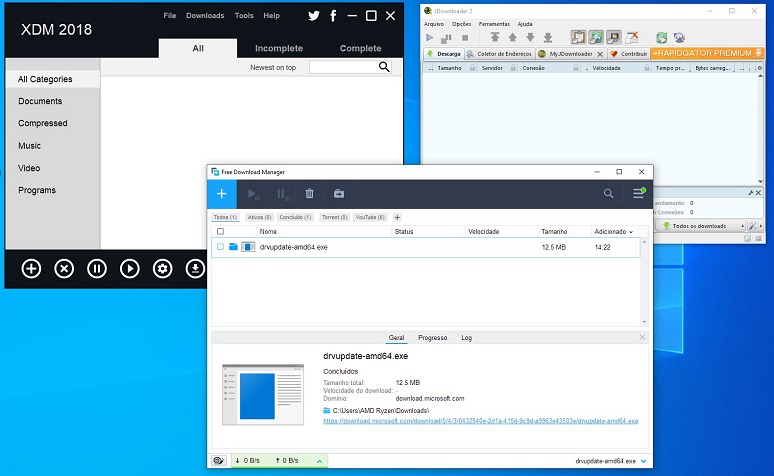Switch to the Progresso tab in FDM details
Image resolution: width=774 pixels, height=476 pixels.
[432, 338]
